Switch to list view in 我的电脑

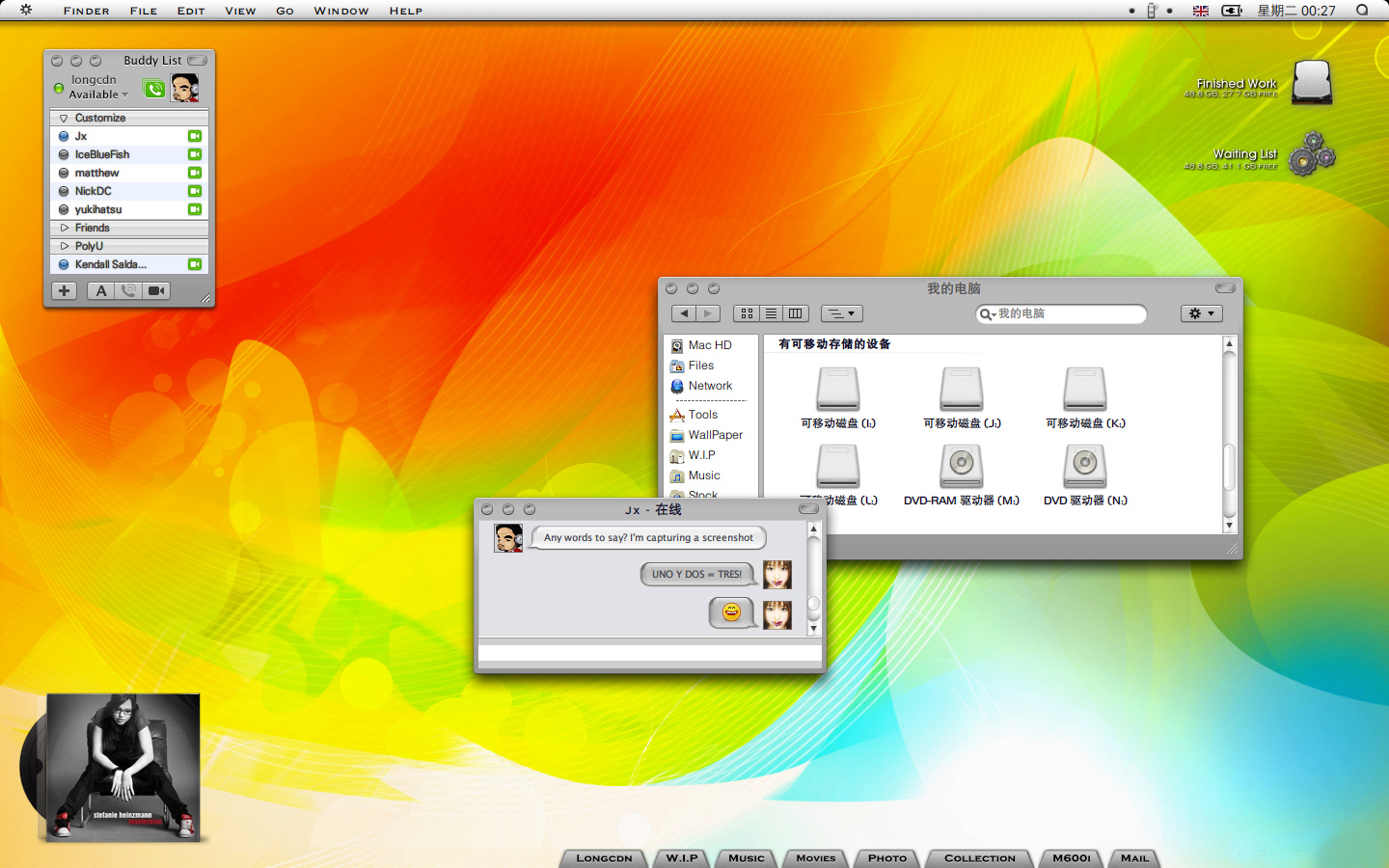click(771, 313)
